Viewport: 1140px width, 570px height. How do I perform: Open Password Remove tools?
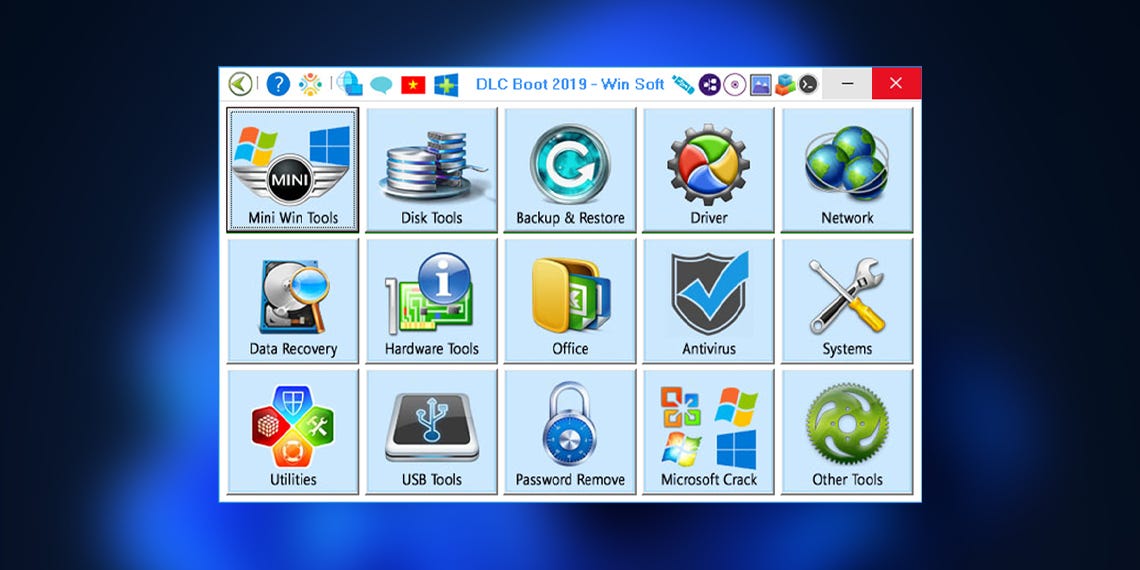point(570,432)
